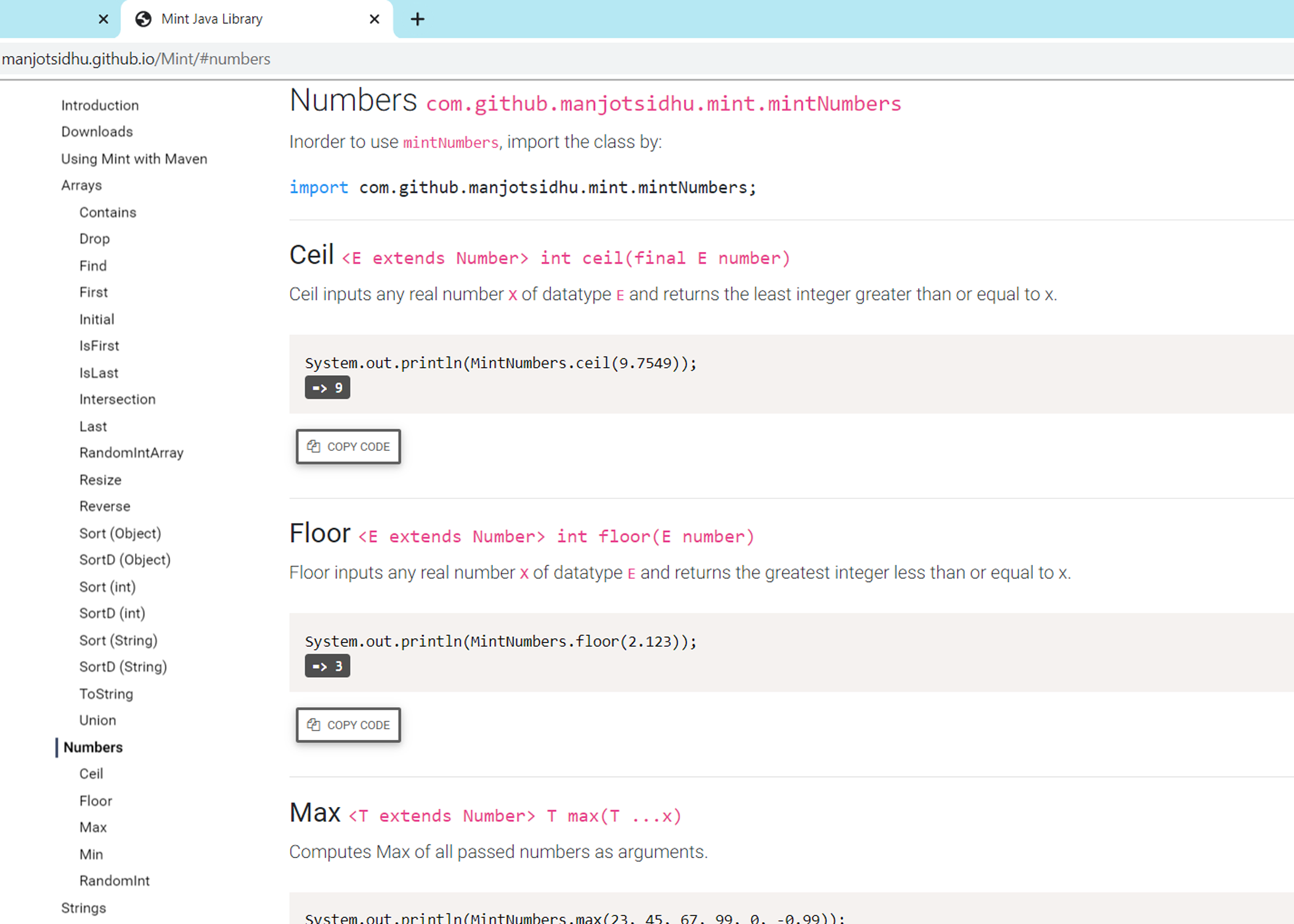
Task: Navigate to SortD (Object)
Action: pos(125,561)
